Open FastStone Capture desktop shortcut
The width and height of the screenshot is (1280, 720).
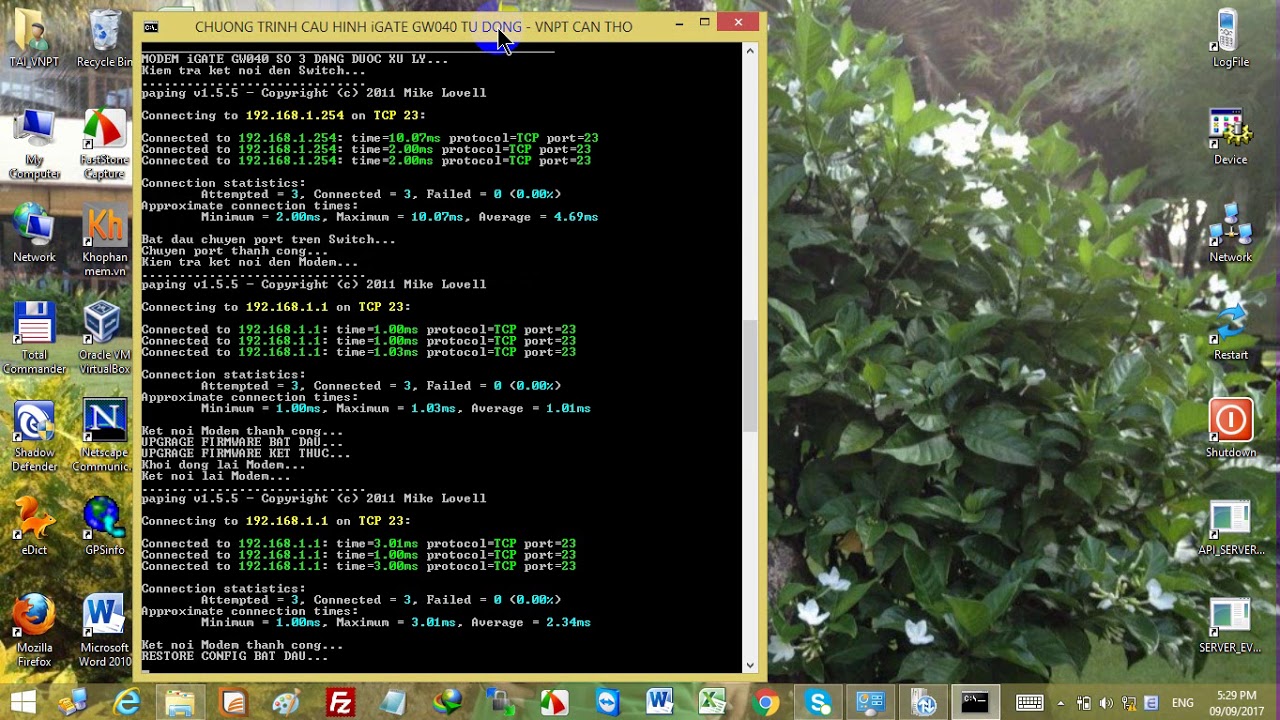click(x=104, y=145)
